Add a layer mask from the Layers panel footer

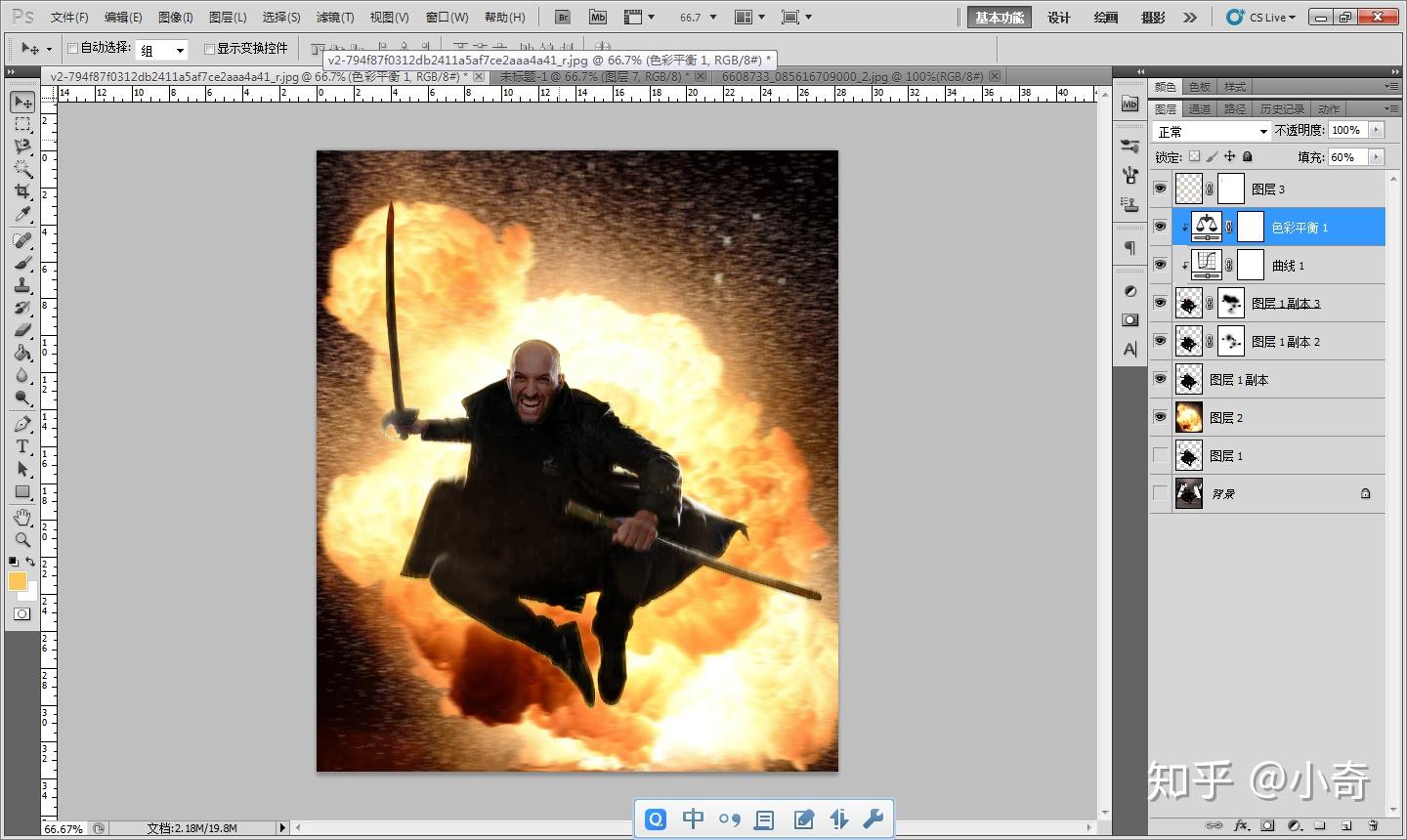pos(1268,826)
